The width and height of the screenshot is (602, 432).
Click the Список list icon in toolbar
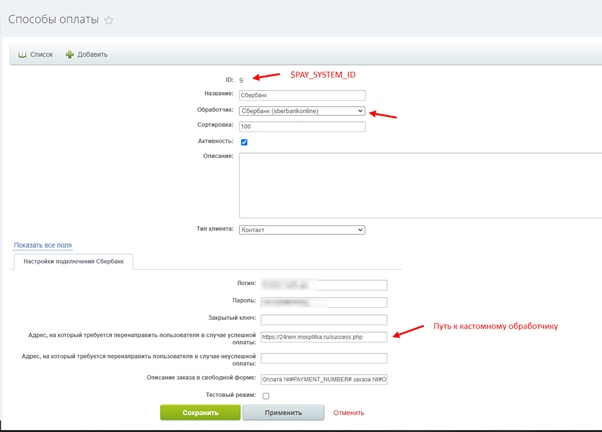pos(22,54)
